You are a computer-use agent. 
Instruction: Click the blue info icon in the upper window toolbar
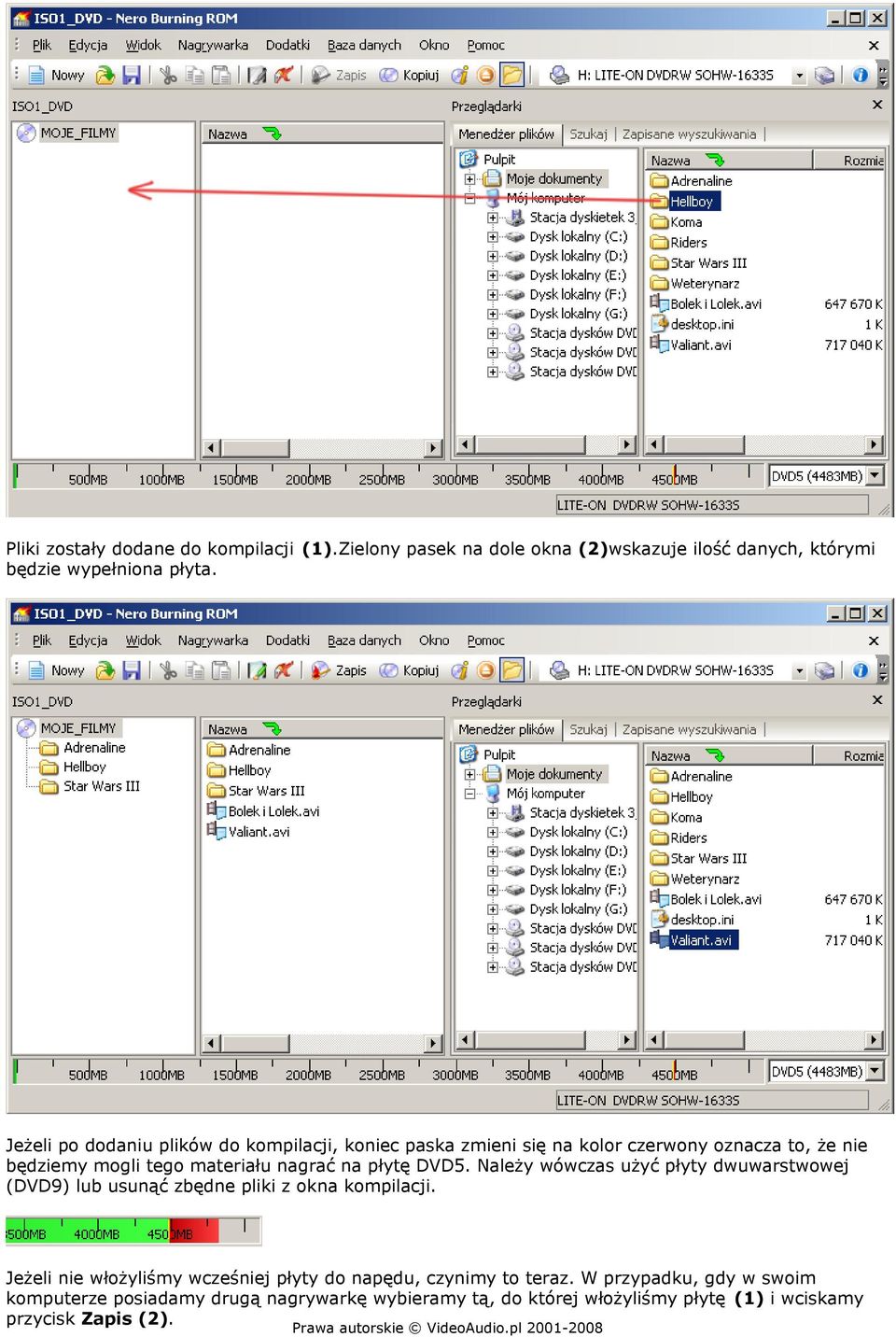860,76
